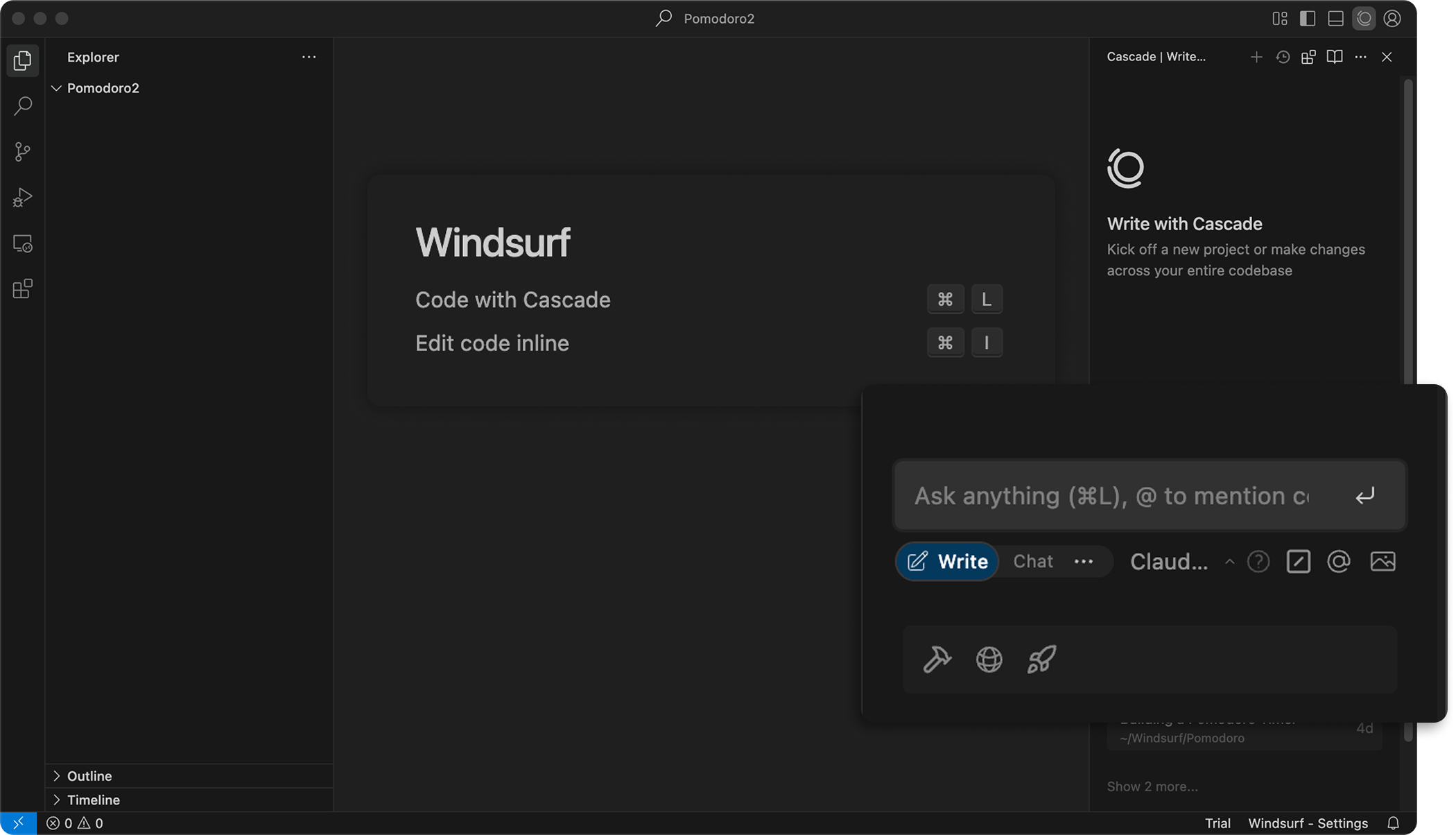Viewport: 1456px width, 835px height.
Task: Open Windsurf - Settings in status bar
Action: pos(1308,823)
